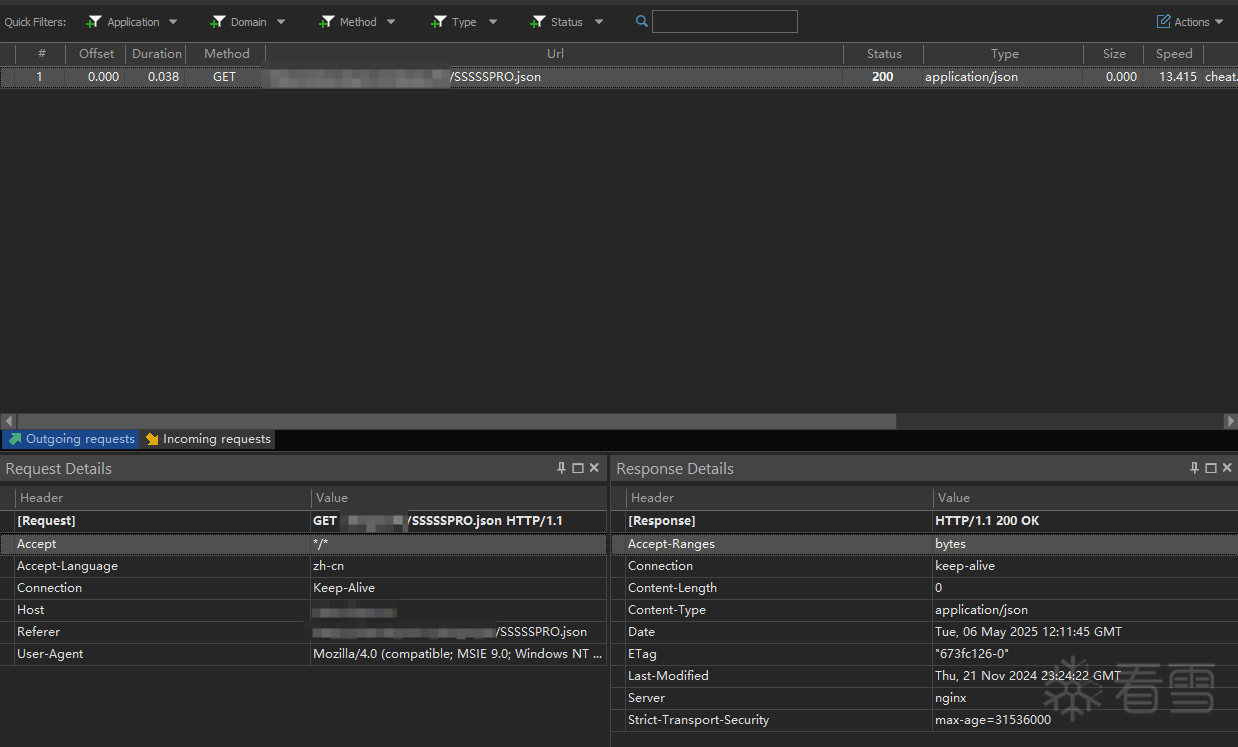Select the /SSSSSPRO.json request URL cell
This screenshot has height=747, width=1238.
[555, 76]
